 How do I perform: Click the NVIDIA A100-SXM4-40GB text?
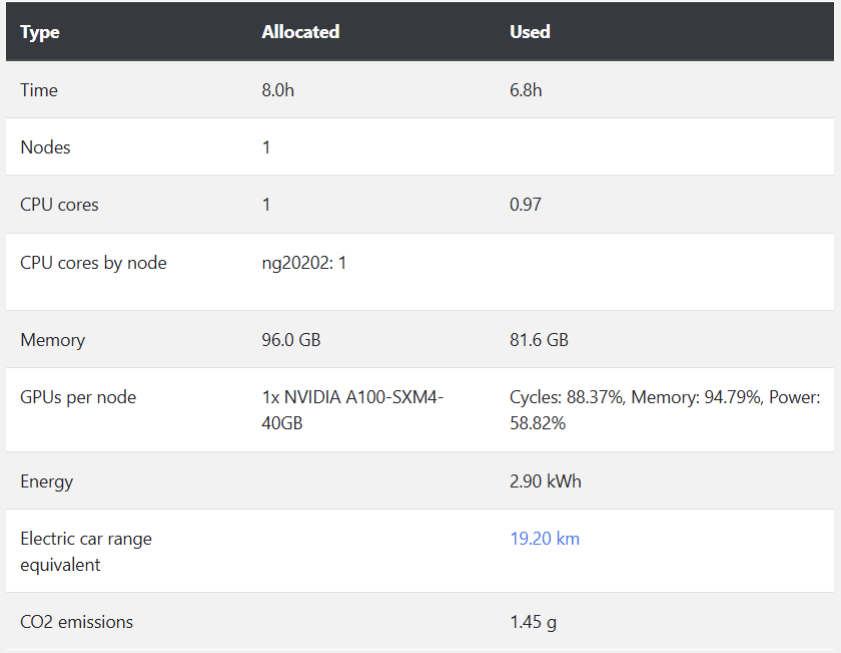pos(352,410)
